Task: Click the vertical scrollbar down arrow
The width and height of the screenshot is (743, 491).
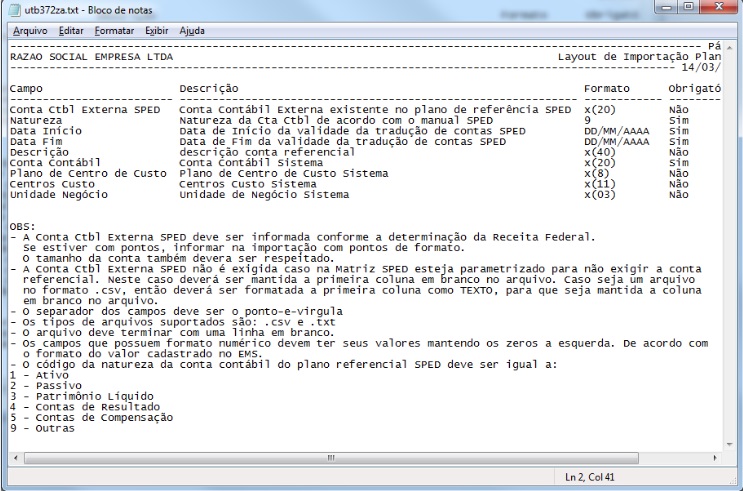Action: pyautogui.click(x=729, y=445)
